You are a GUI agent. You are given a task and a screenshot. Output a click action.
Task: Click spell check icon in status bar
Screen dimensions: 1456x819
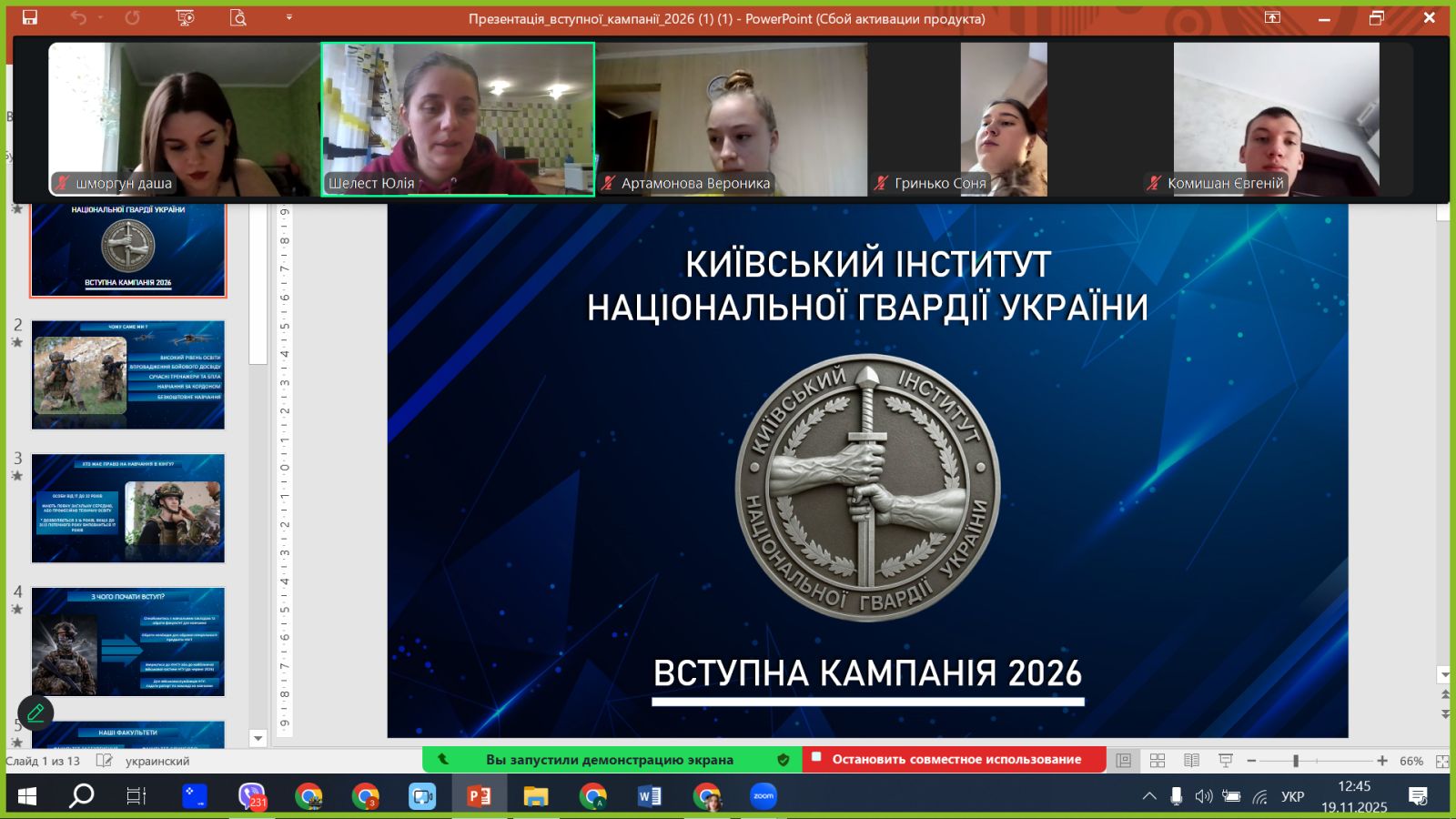105,761
